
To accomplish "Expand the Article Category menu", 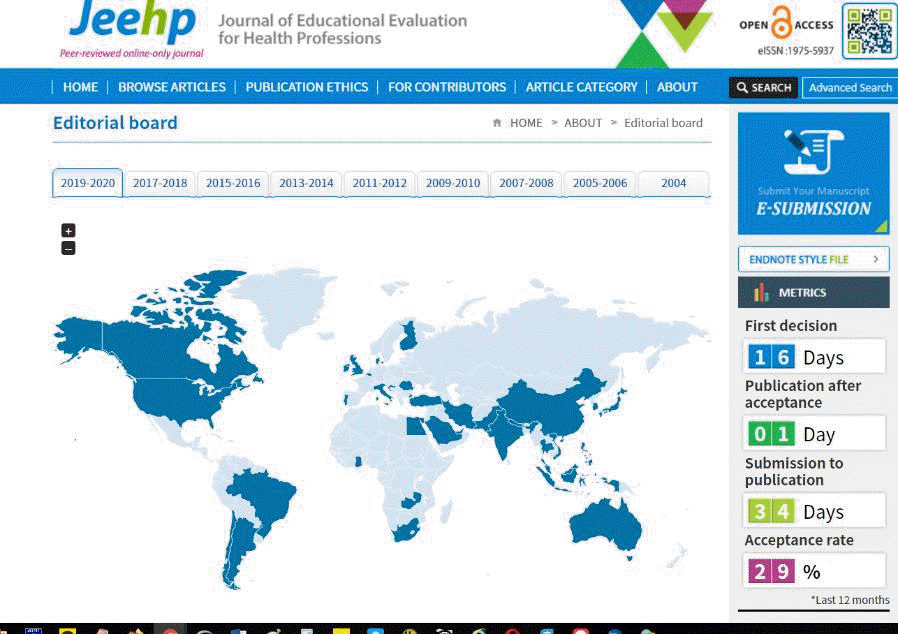I will (581, 87).
